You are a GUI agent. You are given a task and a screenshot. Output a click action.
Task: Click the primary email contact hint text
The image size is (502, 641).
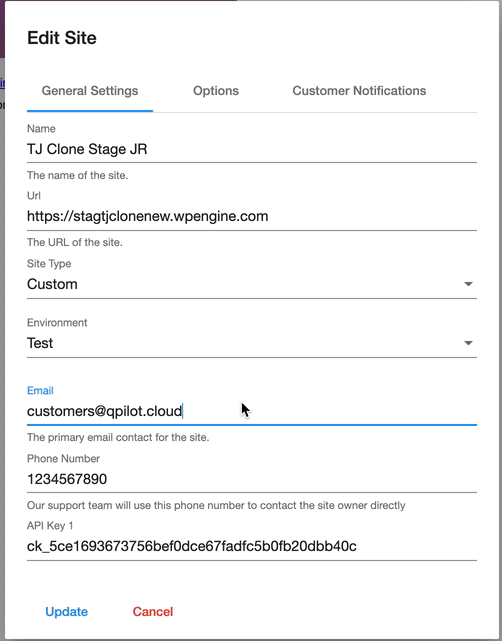point(118,437)
